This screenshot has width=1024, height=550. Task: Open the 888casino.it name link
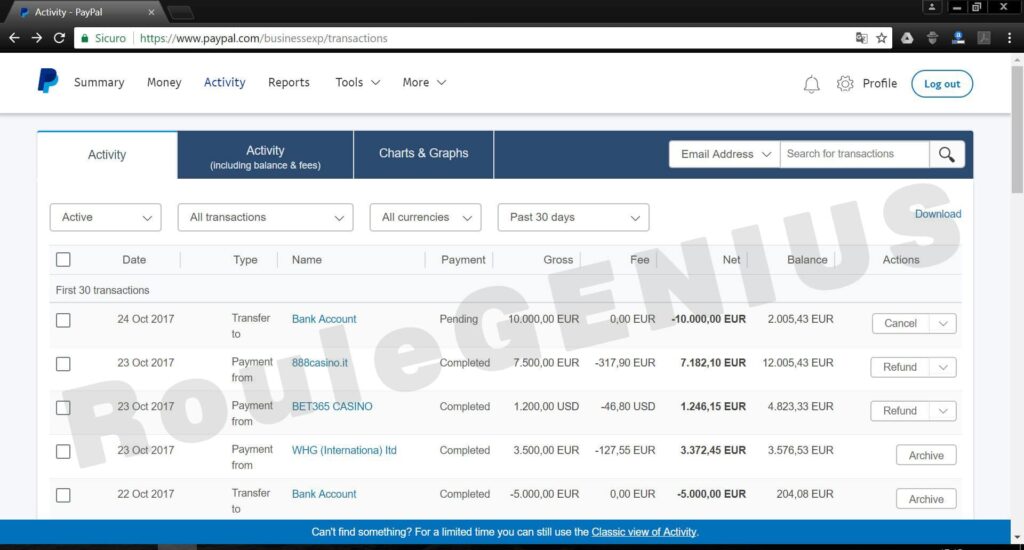(x=319, y=363)
